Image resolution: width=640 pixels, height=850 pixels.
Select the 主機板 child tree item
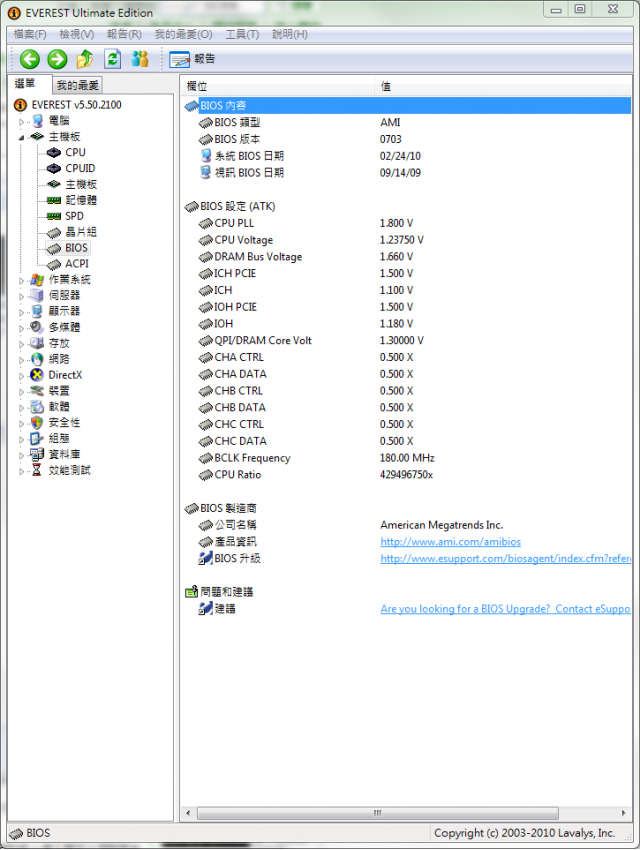(81, 184)
